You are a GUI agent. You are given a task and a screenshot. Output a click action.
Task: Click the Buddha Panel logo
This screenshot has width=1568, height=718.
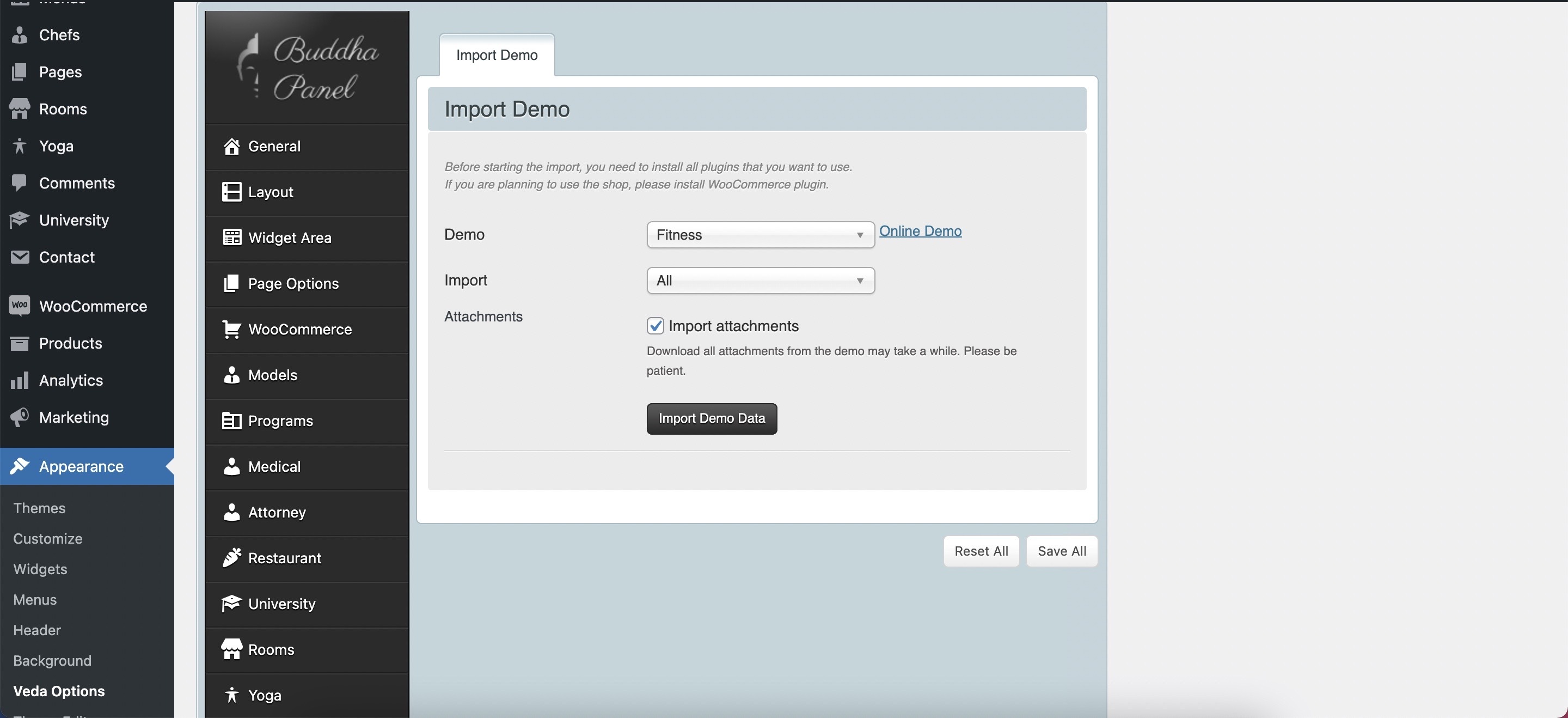308,68
